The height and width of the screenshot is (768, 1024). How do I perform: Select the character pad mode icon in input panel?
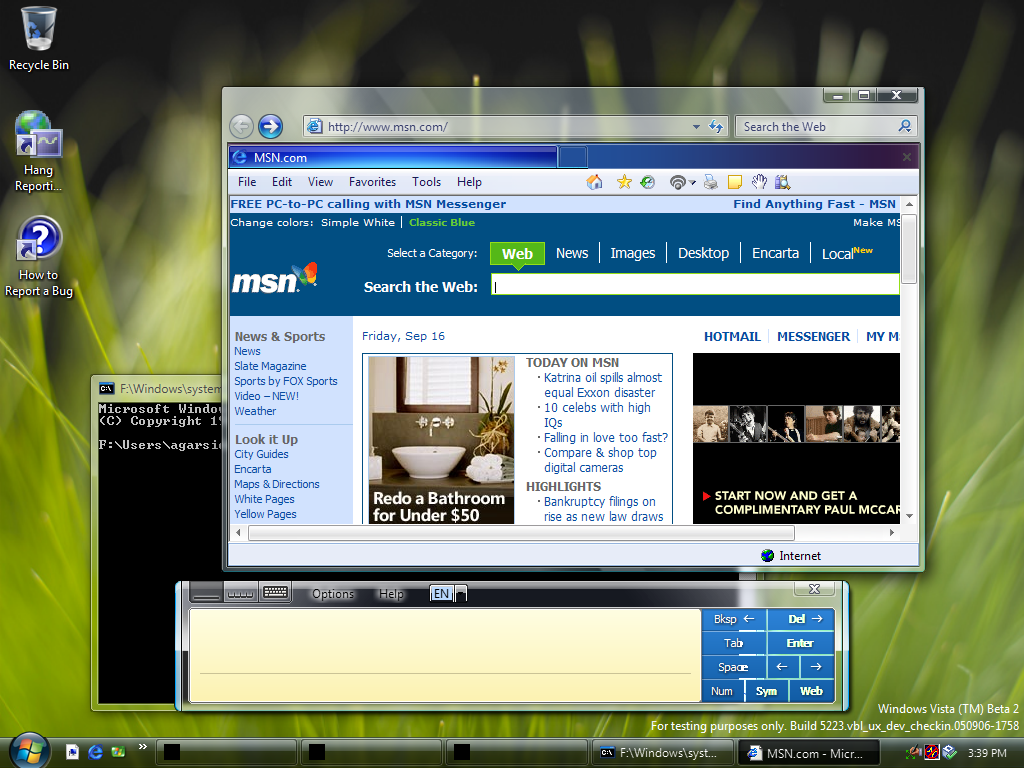(240, 593)
